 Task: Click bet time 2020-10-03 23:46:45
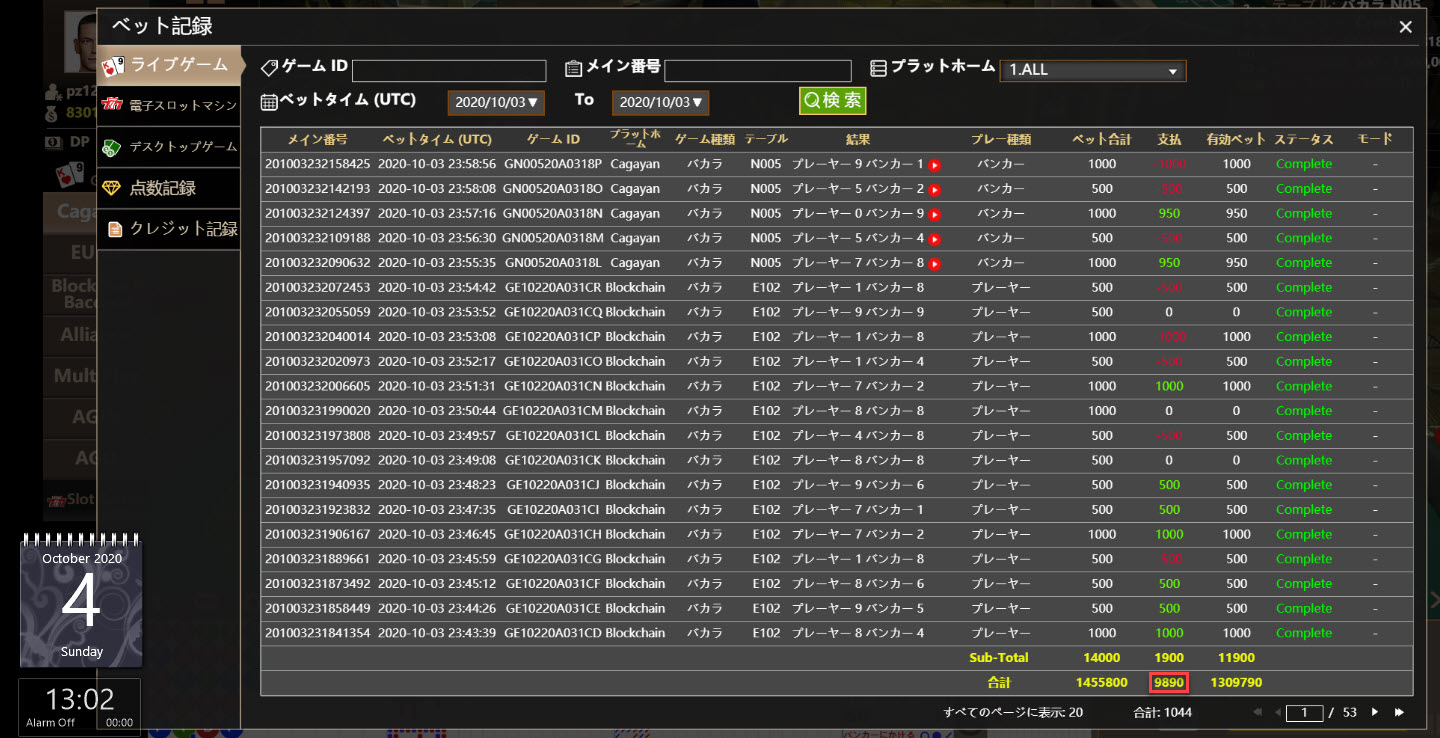pos(437,535)
